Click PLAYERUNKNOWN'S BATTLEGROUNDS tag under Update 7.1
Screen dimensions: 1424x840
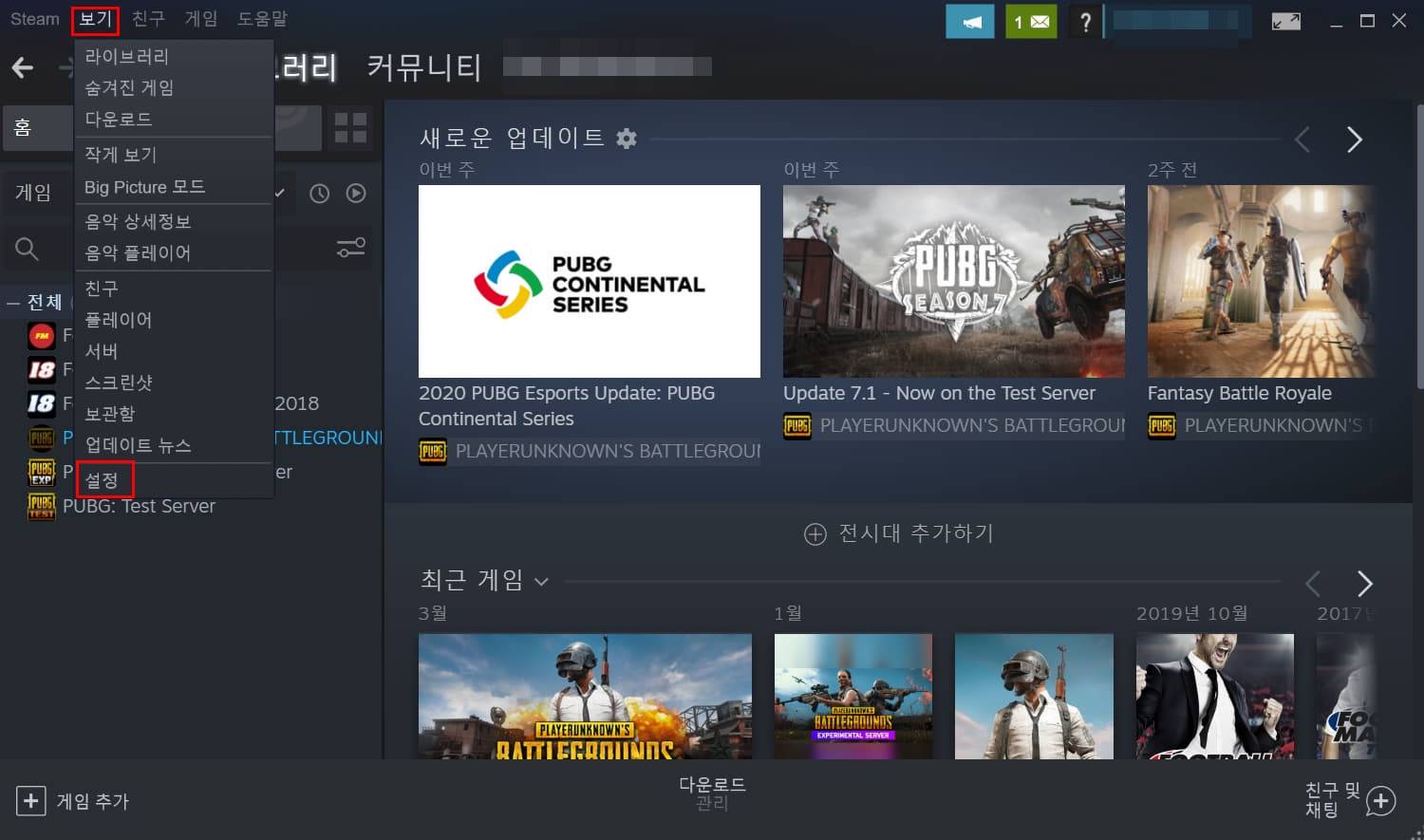tap(954, 425)
